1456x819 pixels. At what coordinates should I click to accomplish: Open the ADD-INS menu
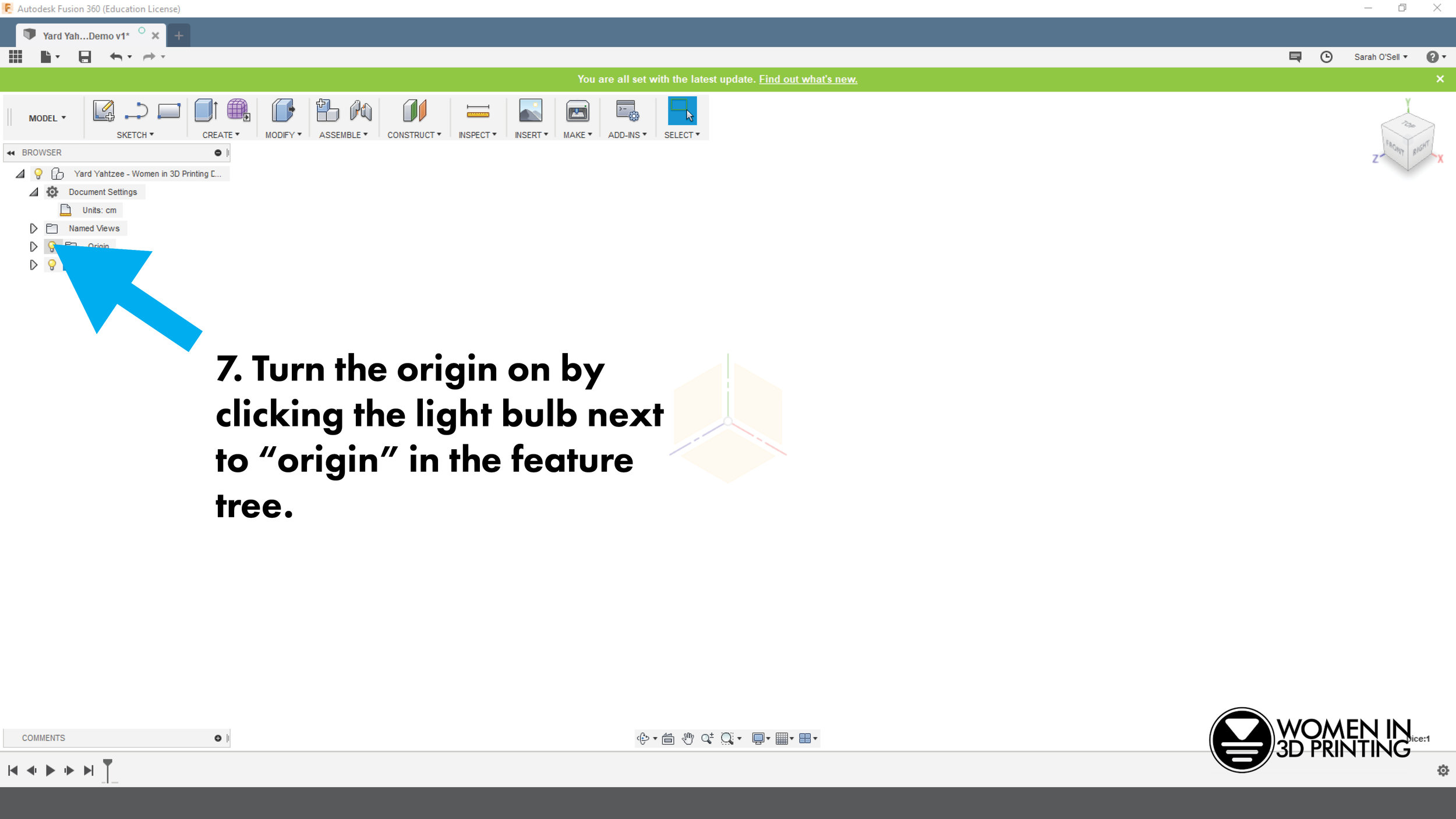pos(627,135)
